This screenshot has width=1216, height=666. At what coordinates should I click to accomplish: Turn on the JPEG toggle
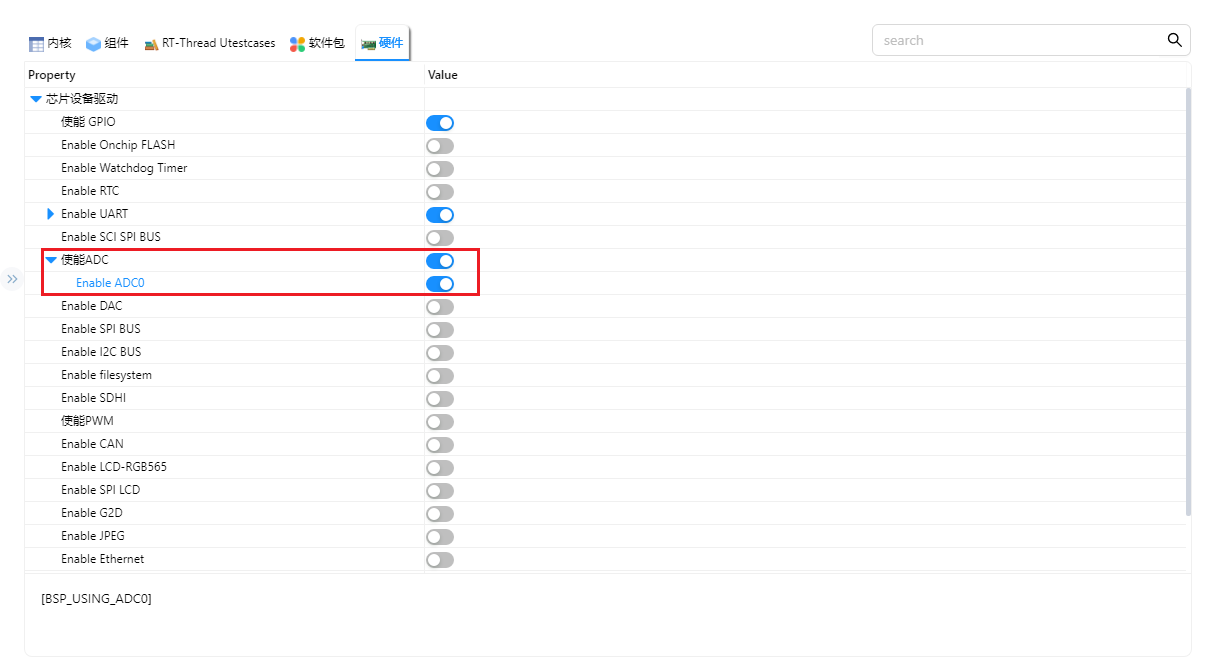(440, 537)
